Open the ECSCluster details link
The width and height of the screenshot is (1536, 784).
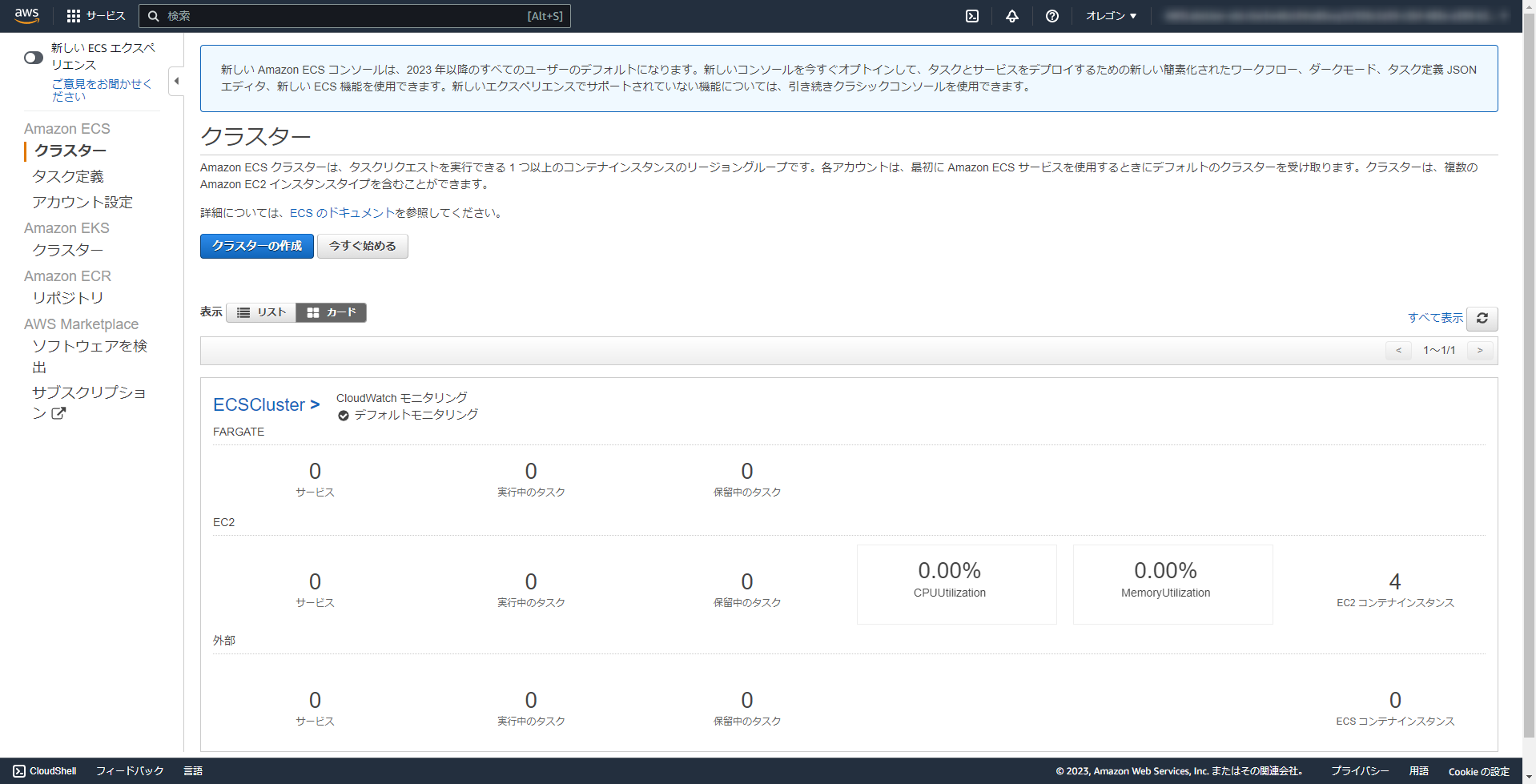click(x=260, y=404)
